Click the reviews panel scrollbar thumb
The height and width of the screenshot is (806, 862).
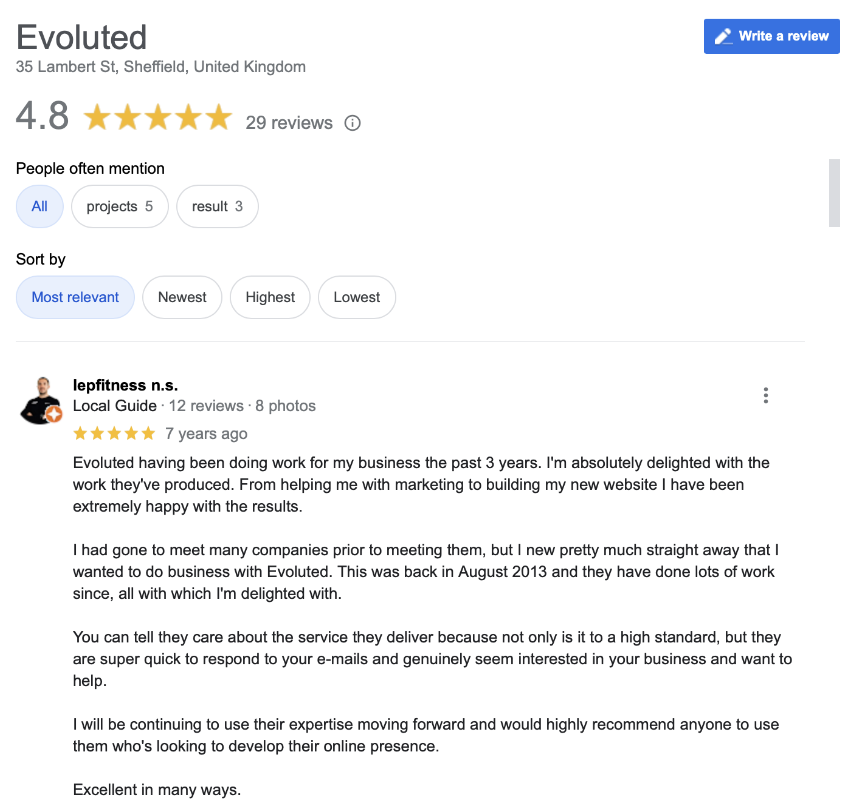coord(834,192)
